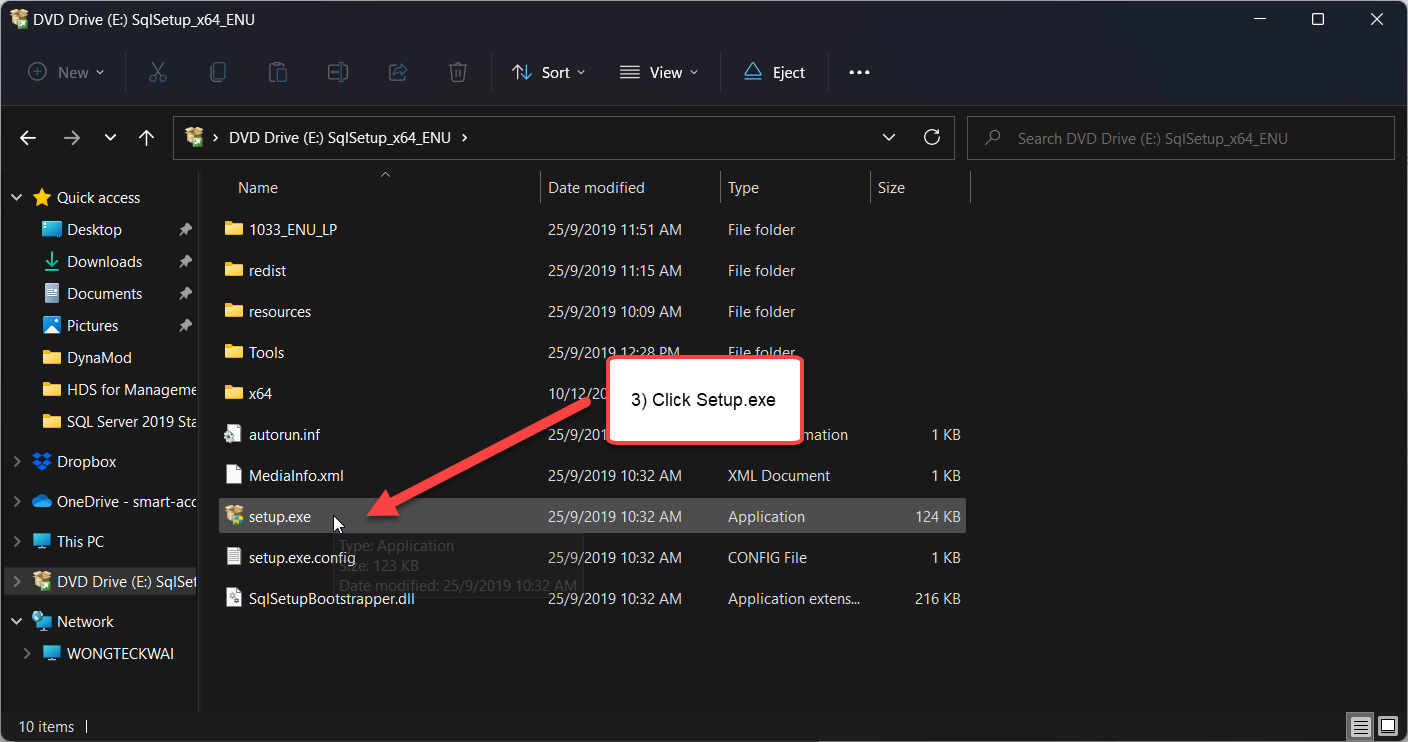
Task: Go back with the left arrow
Action: pyautogui.click(x=28, y=138)
